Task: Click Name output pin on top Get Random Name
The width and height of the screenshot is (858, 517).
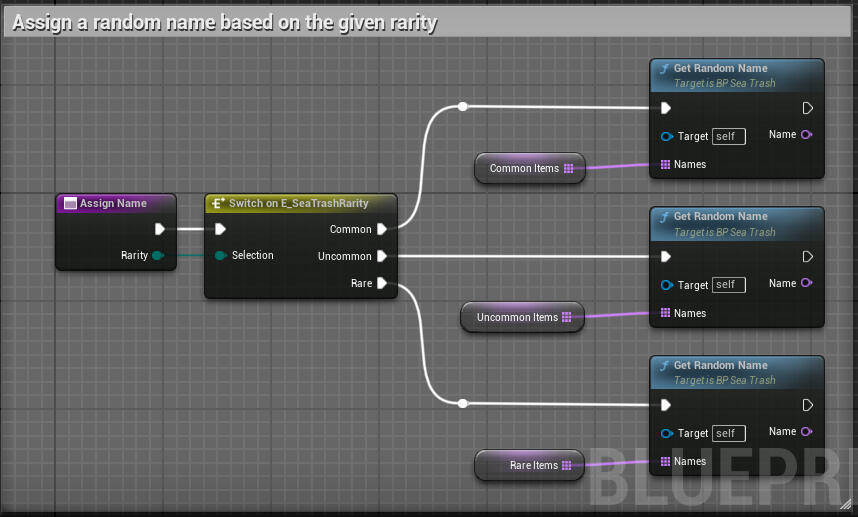Action: pos(806,135)
